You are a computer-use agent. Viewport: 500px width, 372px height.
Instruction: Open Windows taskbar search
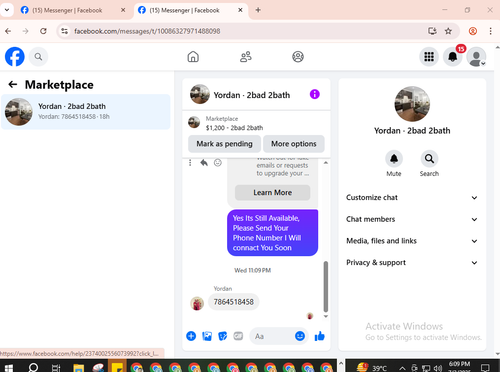33,367
